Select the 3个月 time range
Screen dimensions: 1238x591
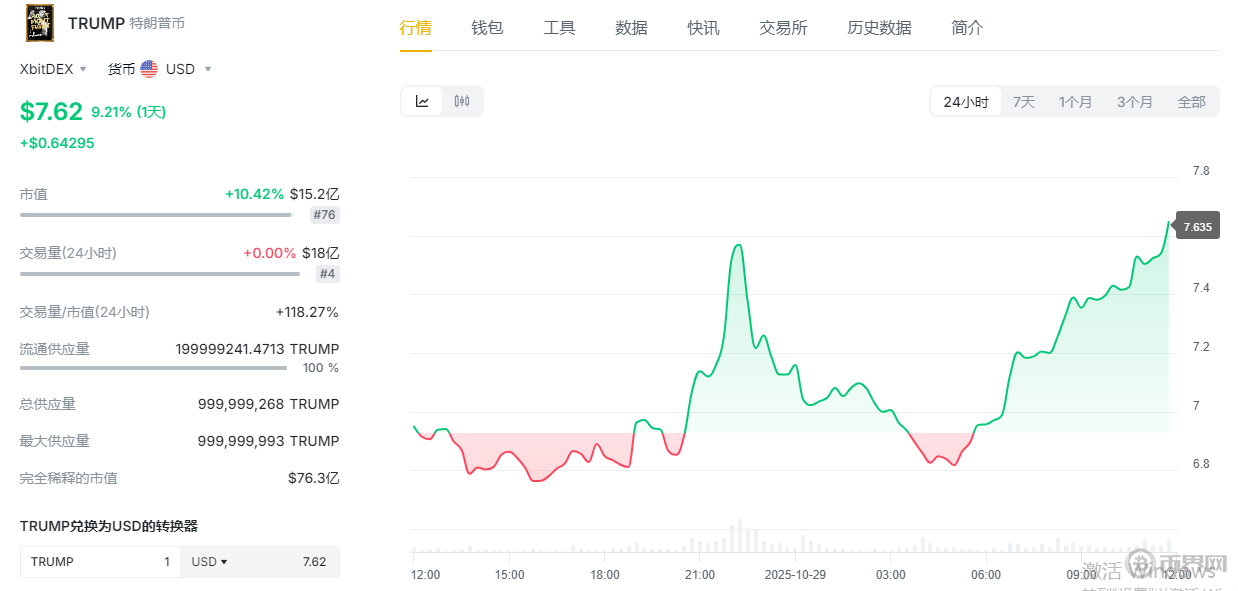point(1134,102)
